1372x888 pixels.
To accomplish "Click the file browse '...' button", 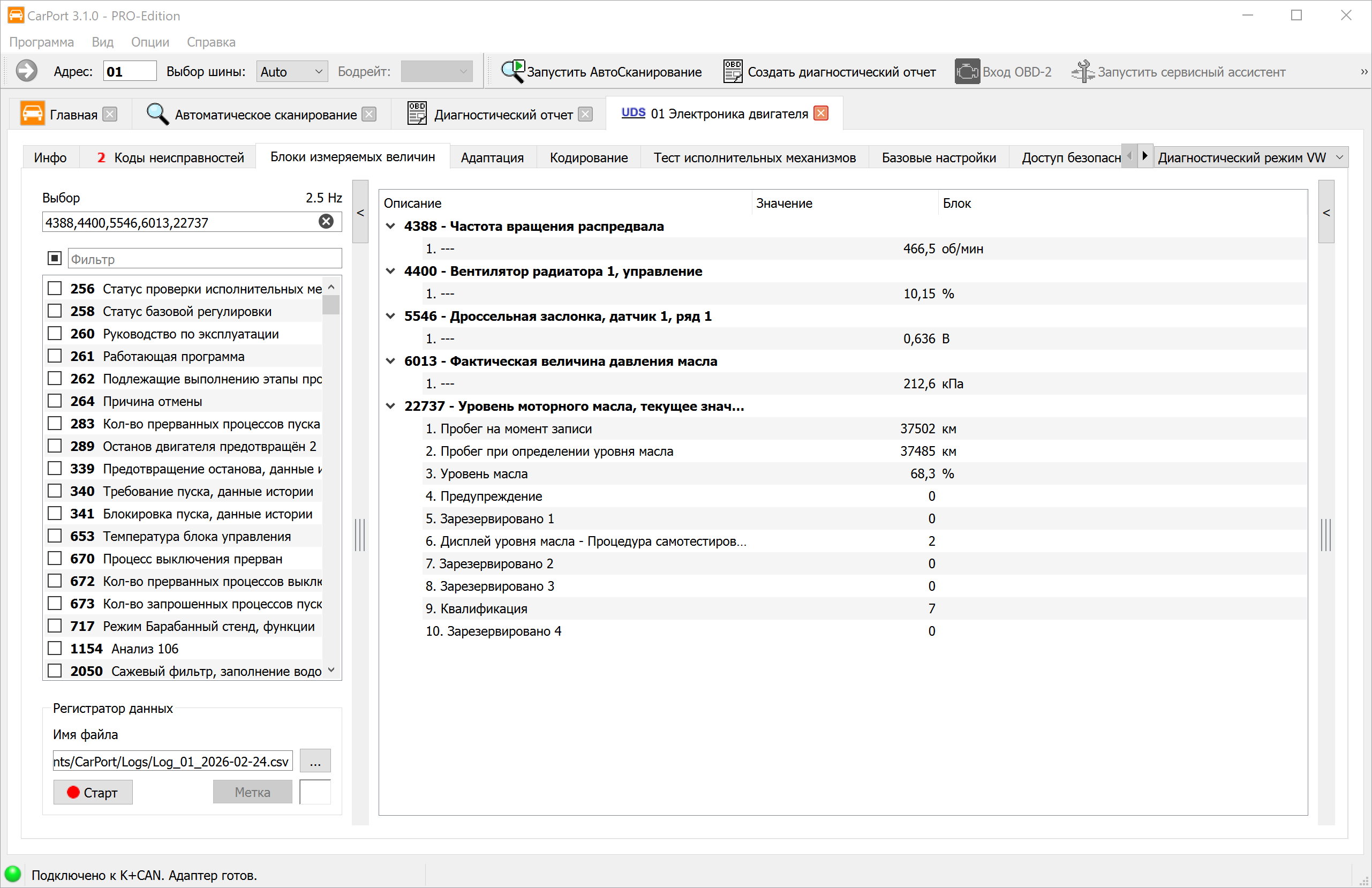I will (315, 761).
